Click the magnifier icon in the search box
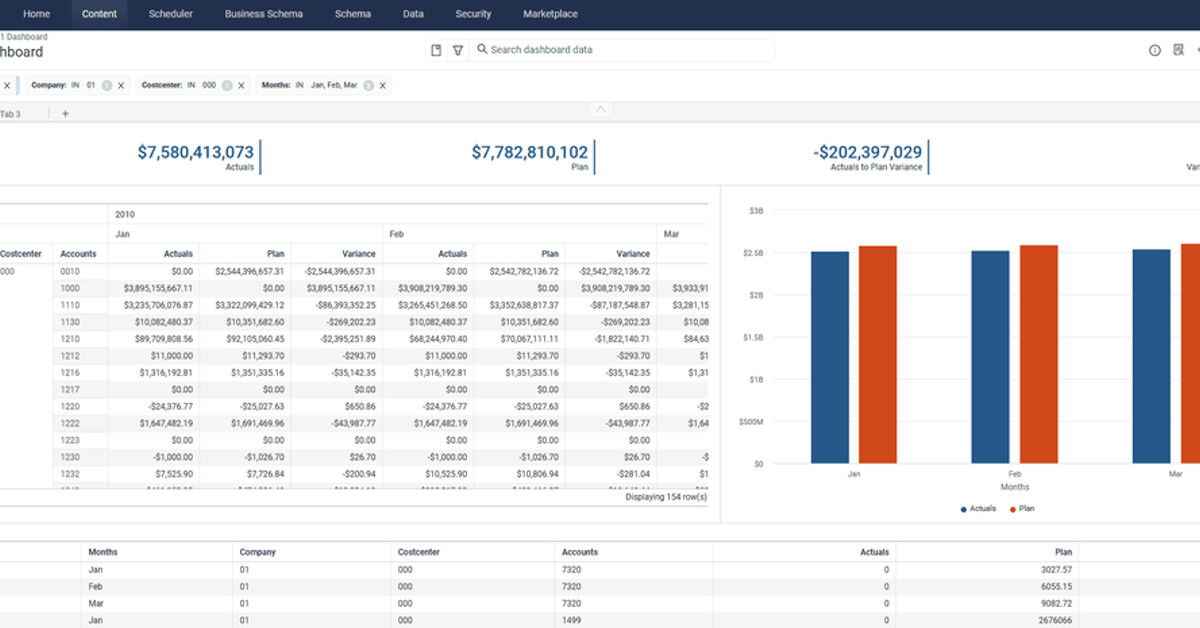 click(482, 49)
